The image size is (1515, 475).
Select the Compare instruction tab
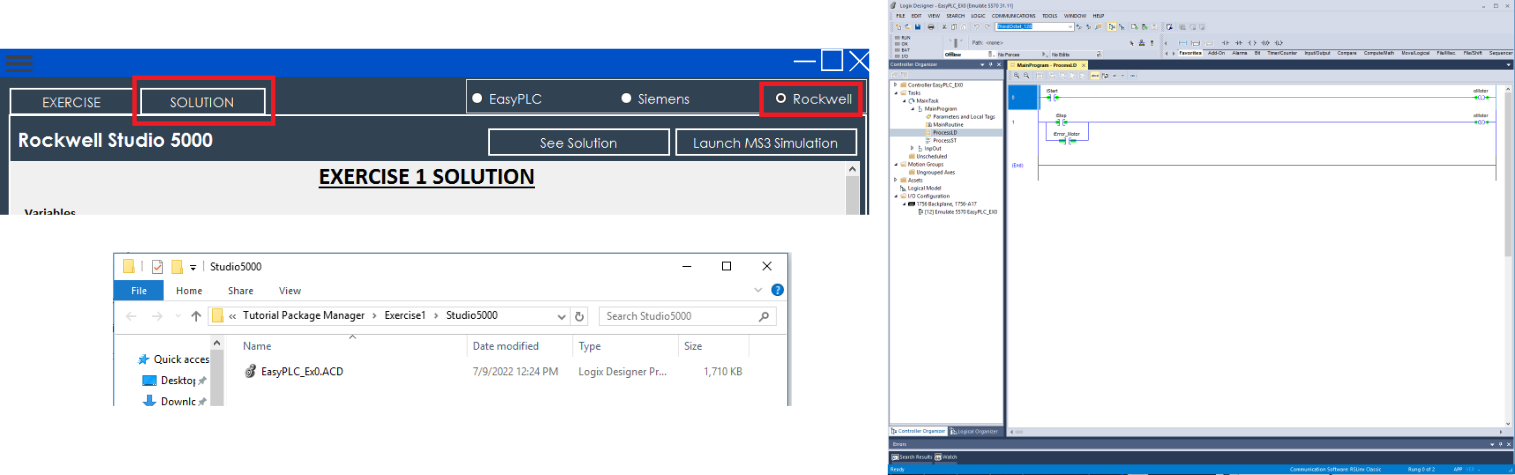[x=1347, y=53]
